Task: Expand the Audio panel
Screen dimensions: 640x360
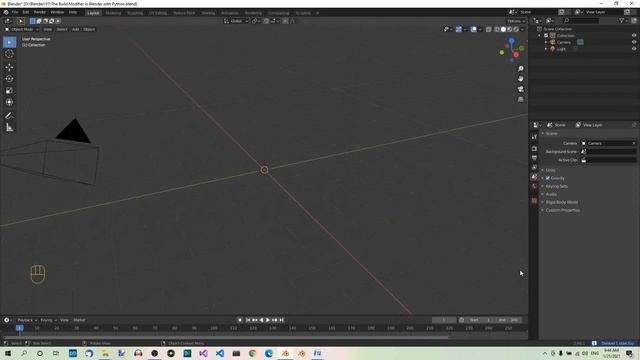Action: [x=551, y=194]
